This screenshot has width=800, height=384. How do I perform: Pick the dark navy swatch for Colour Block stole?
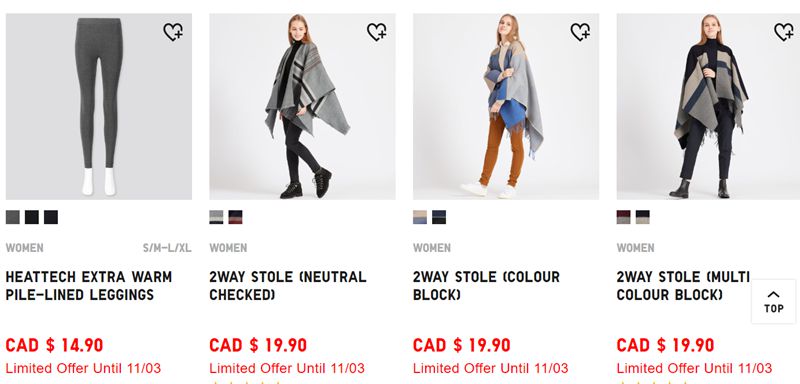439,217
